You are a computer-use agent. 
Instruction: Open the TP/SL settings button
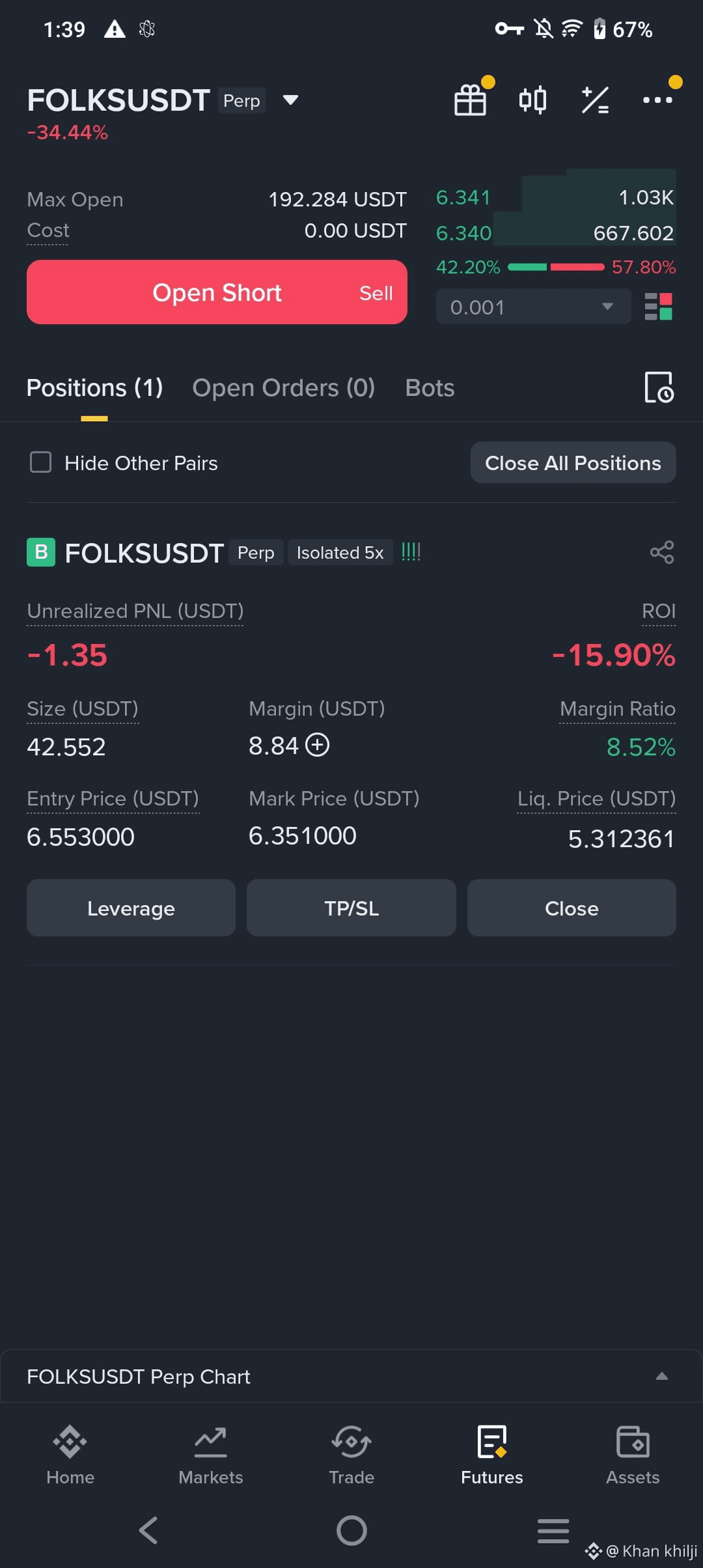coord(351,908)
